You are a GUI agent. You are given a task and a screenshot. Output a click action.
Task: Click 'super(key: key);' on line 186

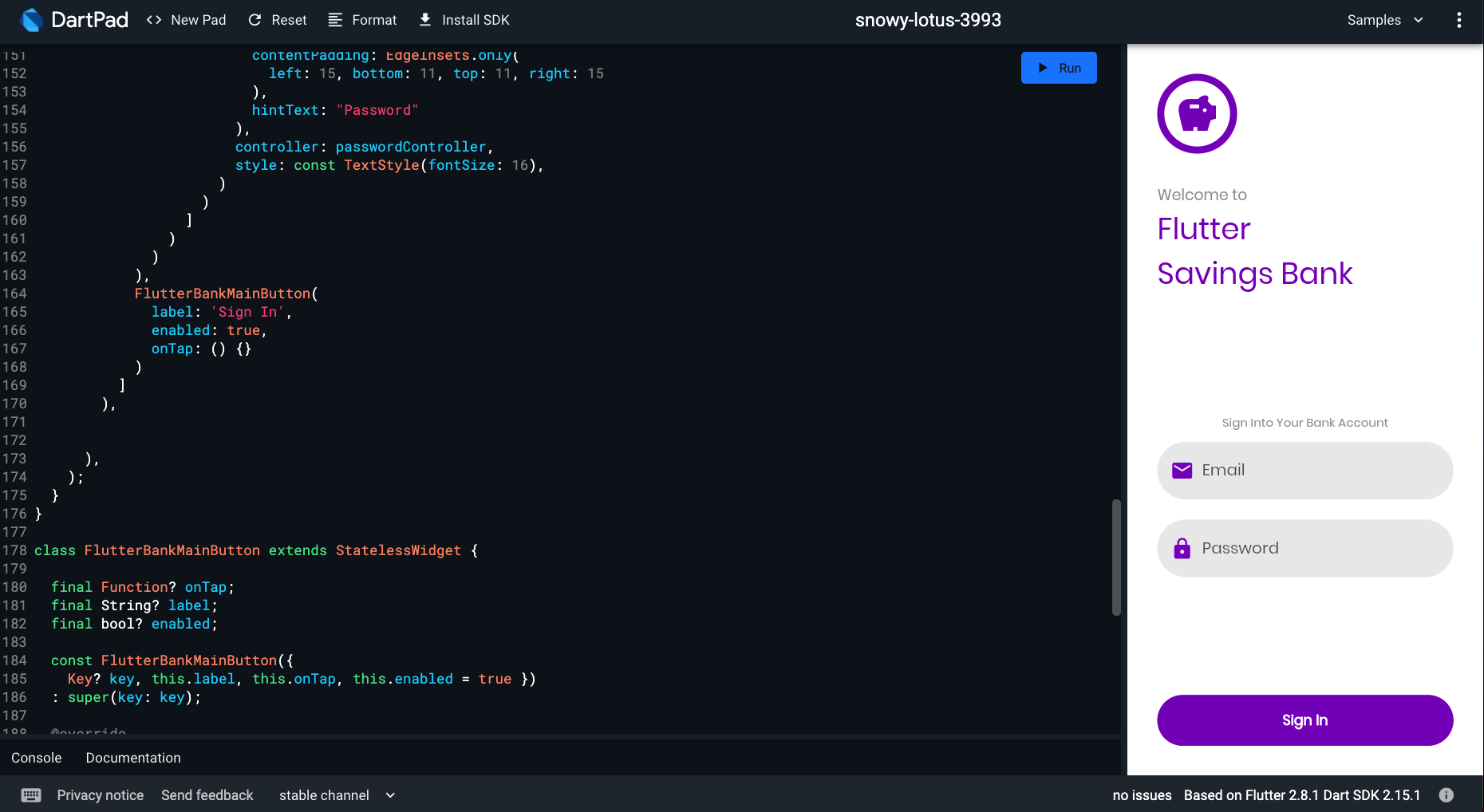coord(134,697)
